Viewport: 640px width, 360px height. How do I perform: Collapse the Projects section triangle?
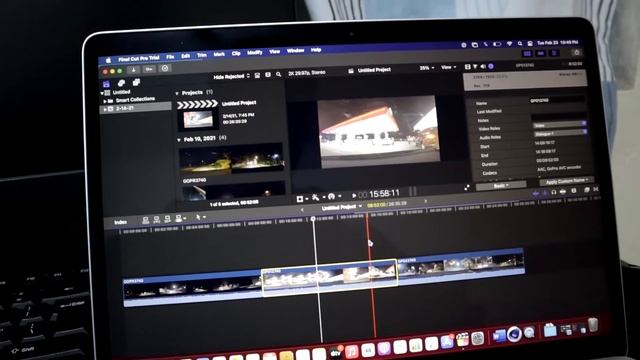pyautogui.click(x=177, y=93)
